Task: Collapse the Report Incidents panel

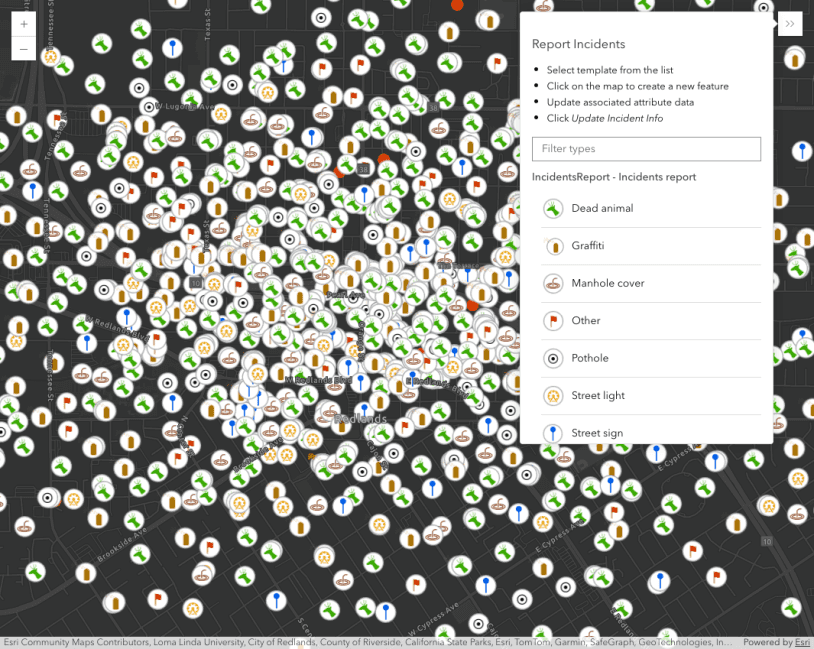Action: coord(790,24)
